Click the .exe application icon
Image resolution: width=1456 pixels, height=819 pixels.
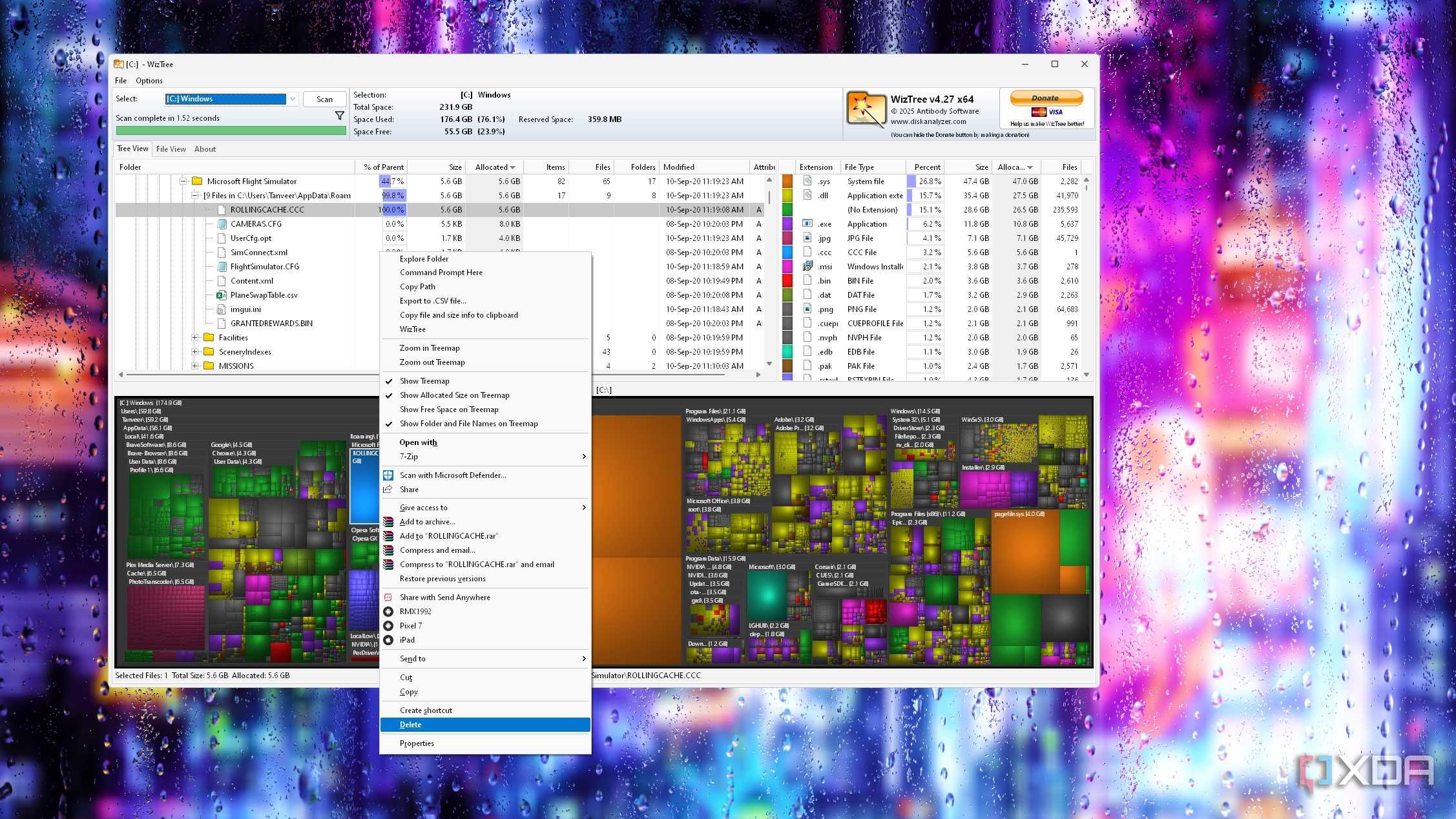pyautogui.click(x=807, y=223)
